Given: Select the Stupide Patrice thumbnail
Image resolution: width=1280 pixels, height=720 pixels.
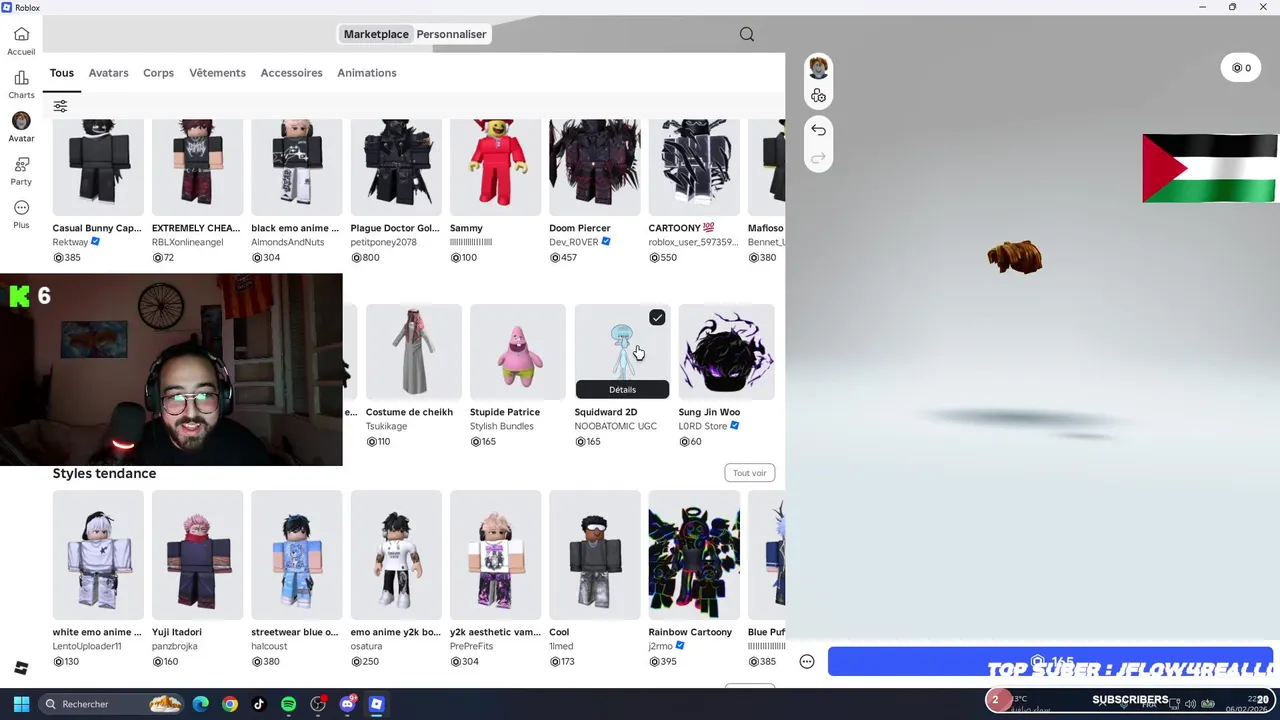Looking at the screenshot, I should click(x=518, y=351).
